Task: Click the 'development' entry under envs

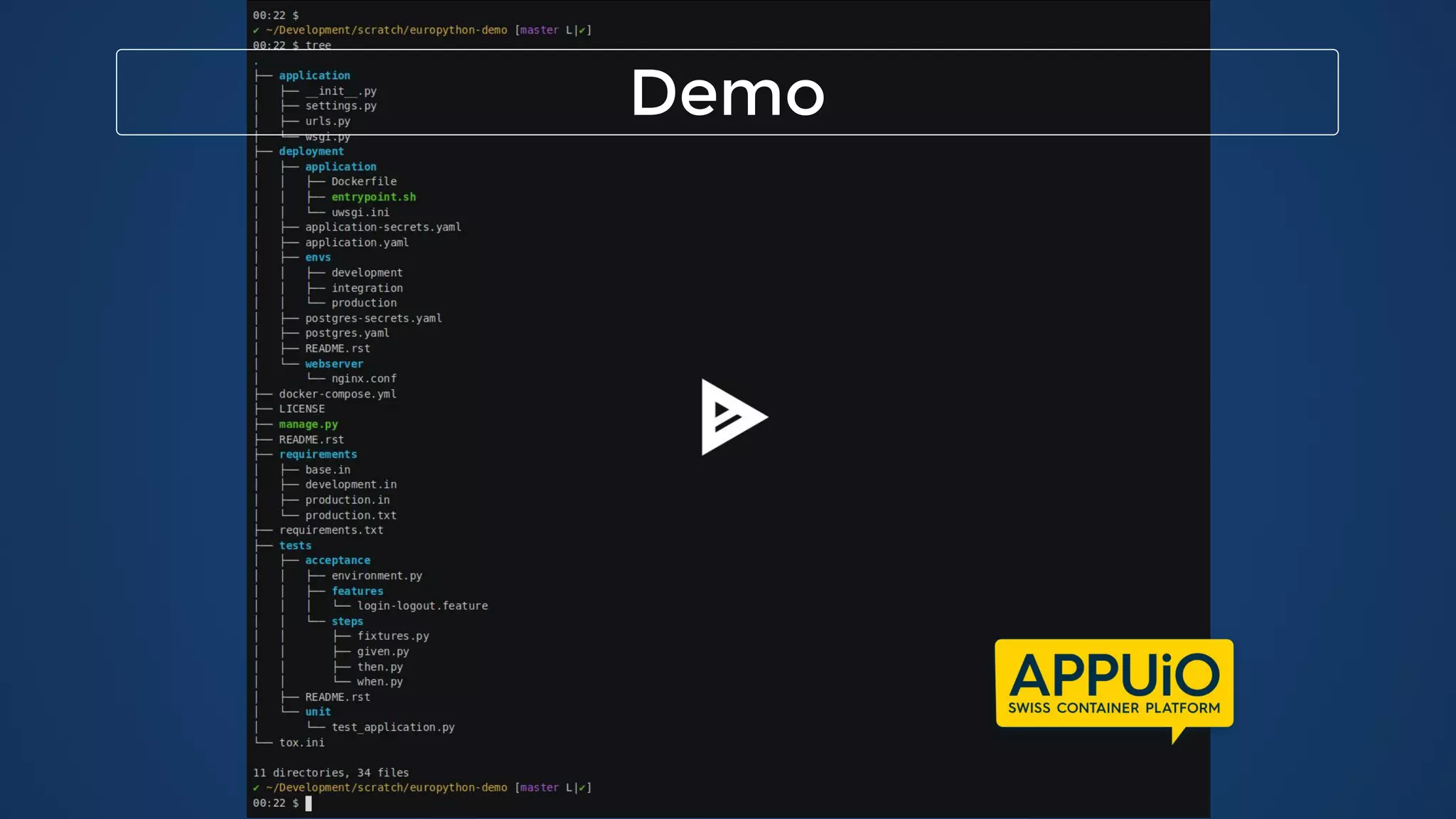Action: click(x=367, y=272)
